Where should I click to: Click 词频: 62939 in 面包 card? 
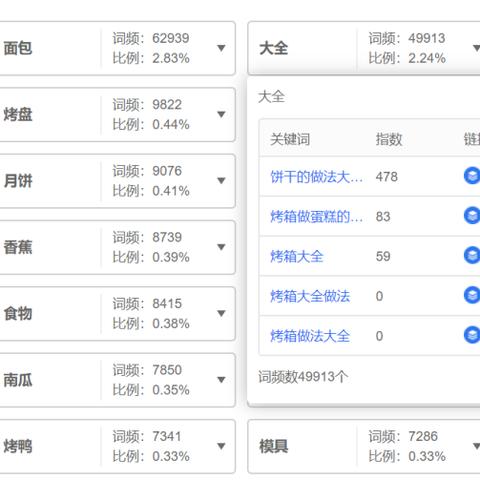click(151, 38)
